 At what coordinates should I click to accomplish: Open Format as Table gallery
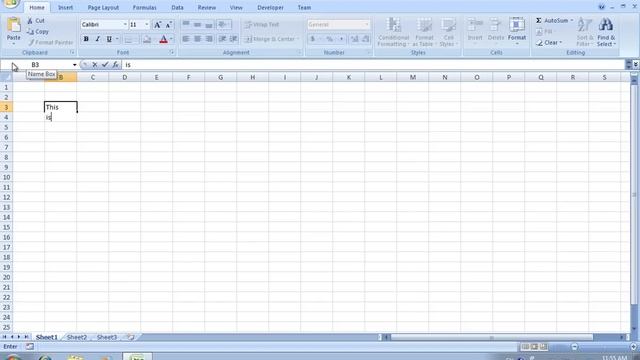[x=424, y=32]
